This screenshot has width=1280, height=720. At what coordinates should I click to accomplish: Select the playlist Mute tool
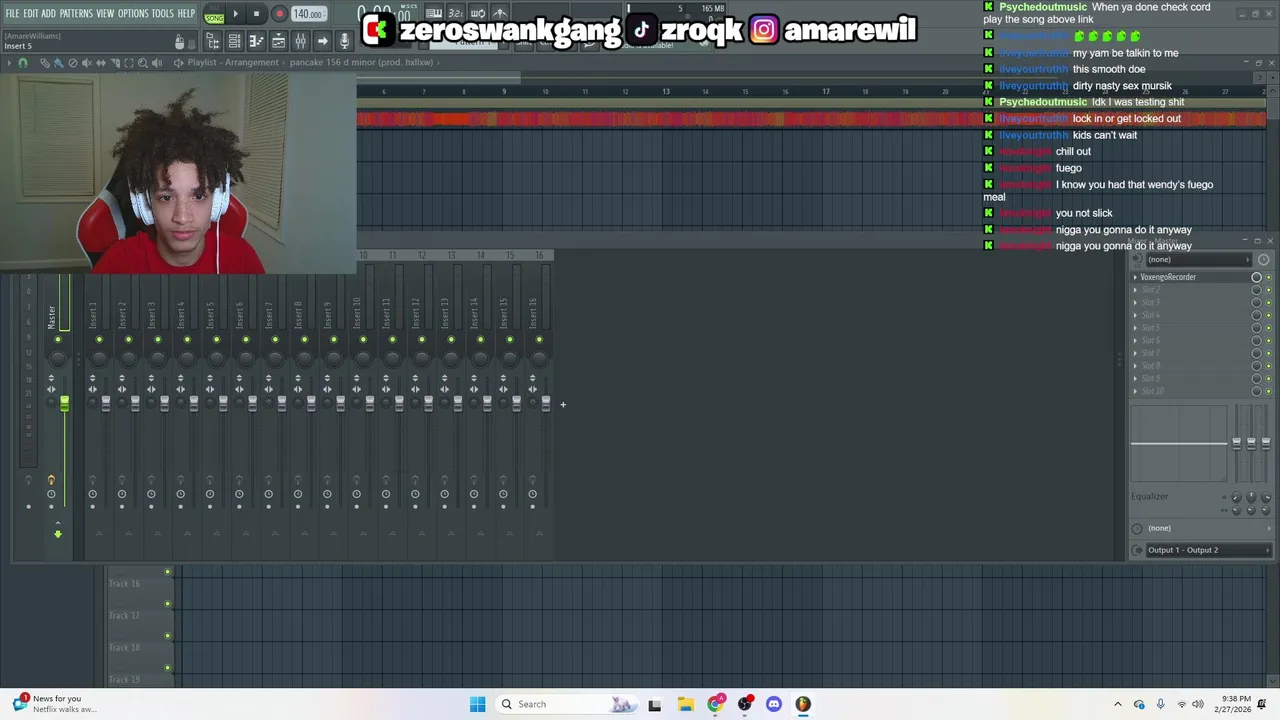pos(86,63)
